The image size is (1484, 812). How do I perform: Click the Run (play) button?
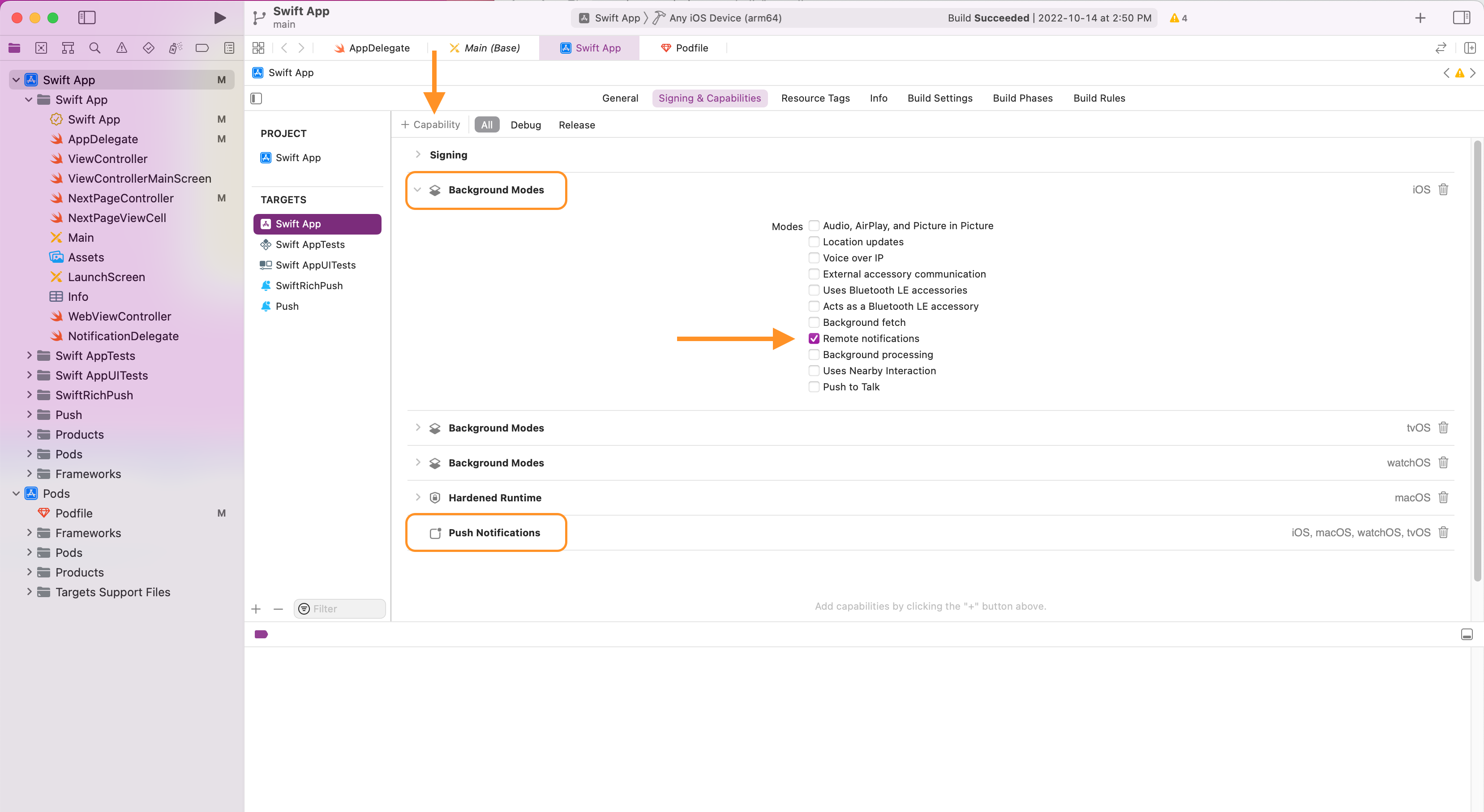click(x=219, y=18)
